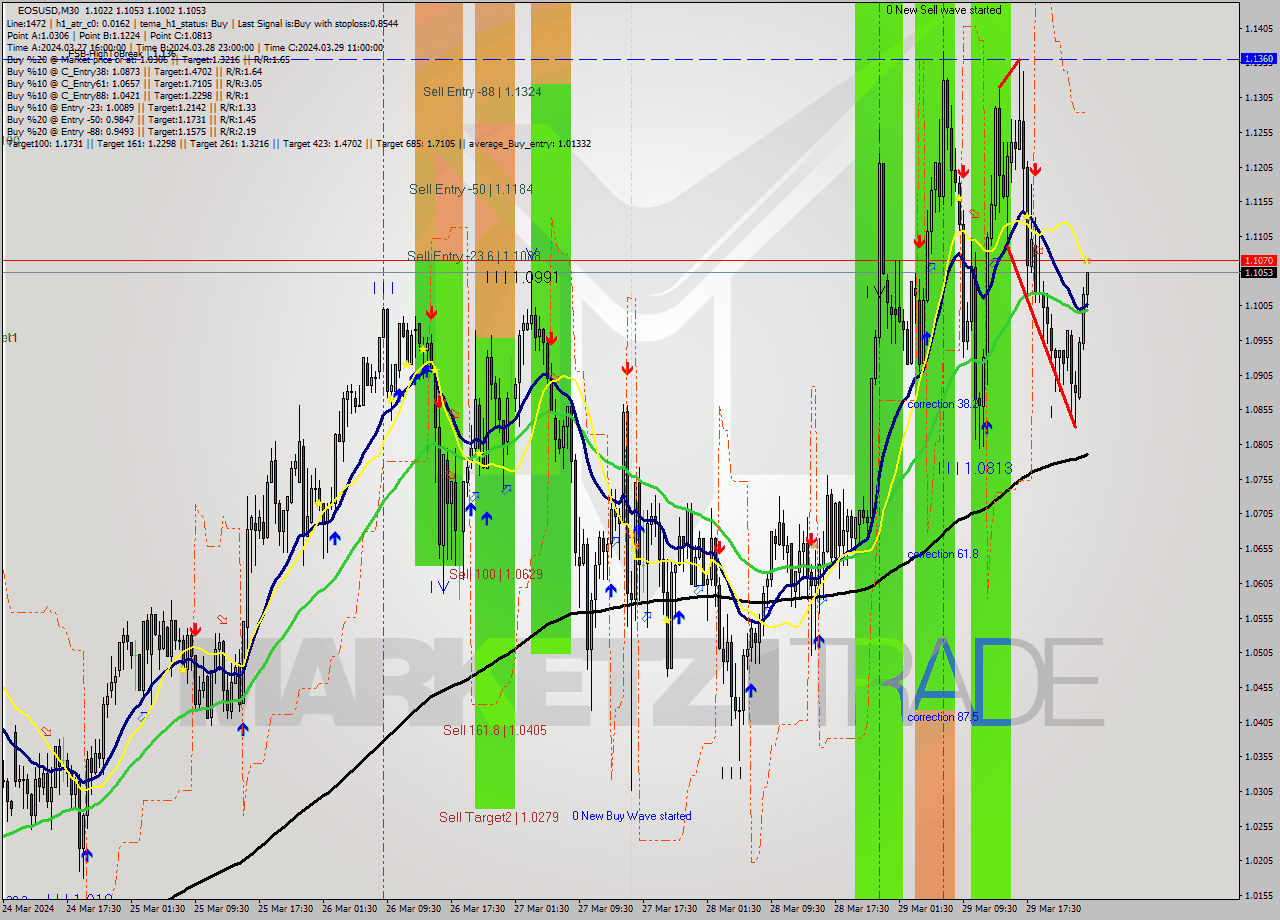Click the 1.1405 price axis label
Screen dimensions: 1280x920
(x=1258, y=28)
